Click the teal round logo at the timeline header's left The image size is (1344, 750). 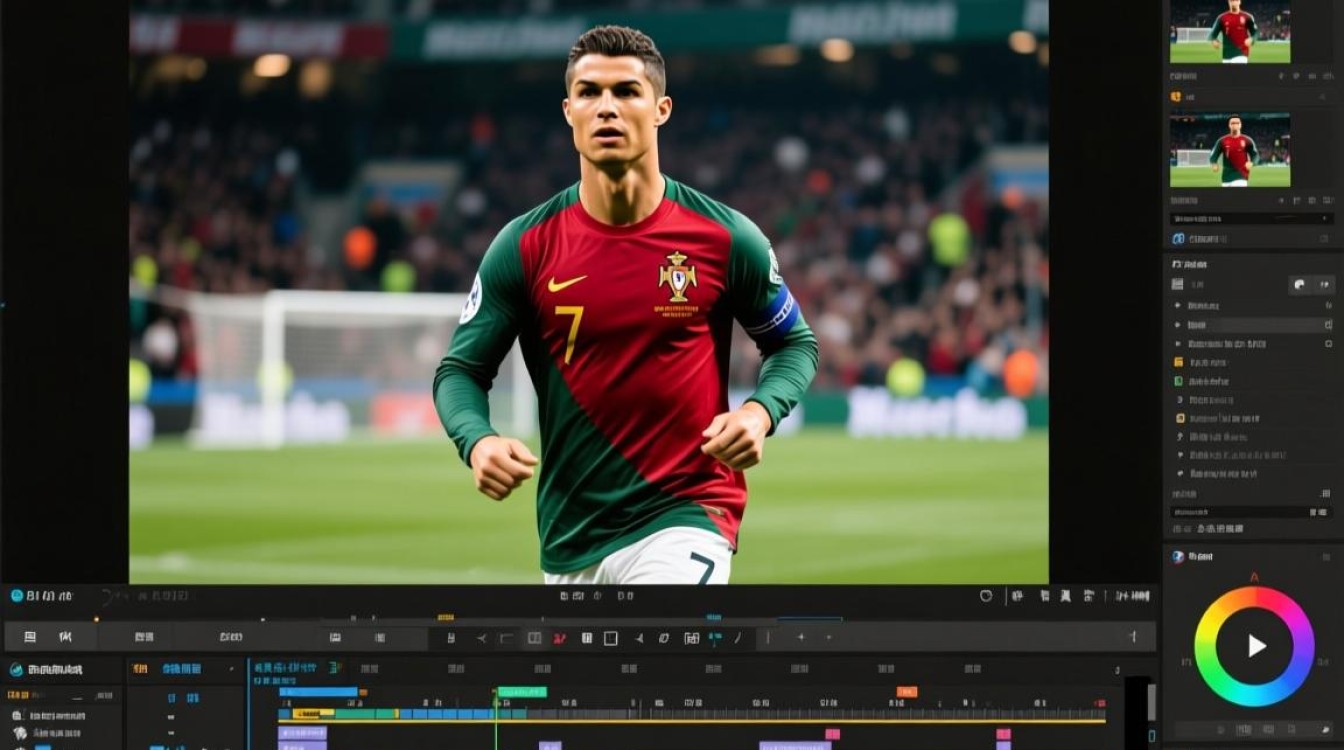(x=17, y=596)
